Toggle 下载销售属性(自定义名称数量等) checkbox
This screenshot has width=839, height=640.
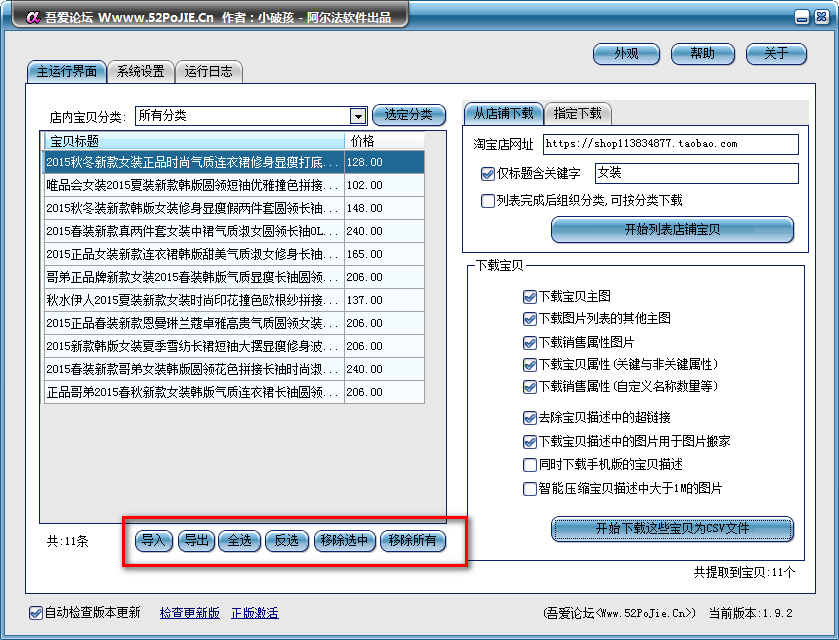[x=529, y=387]
